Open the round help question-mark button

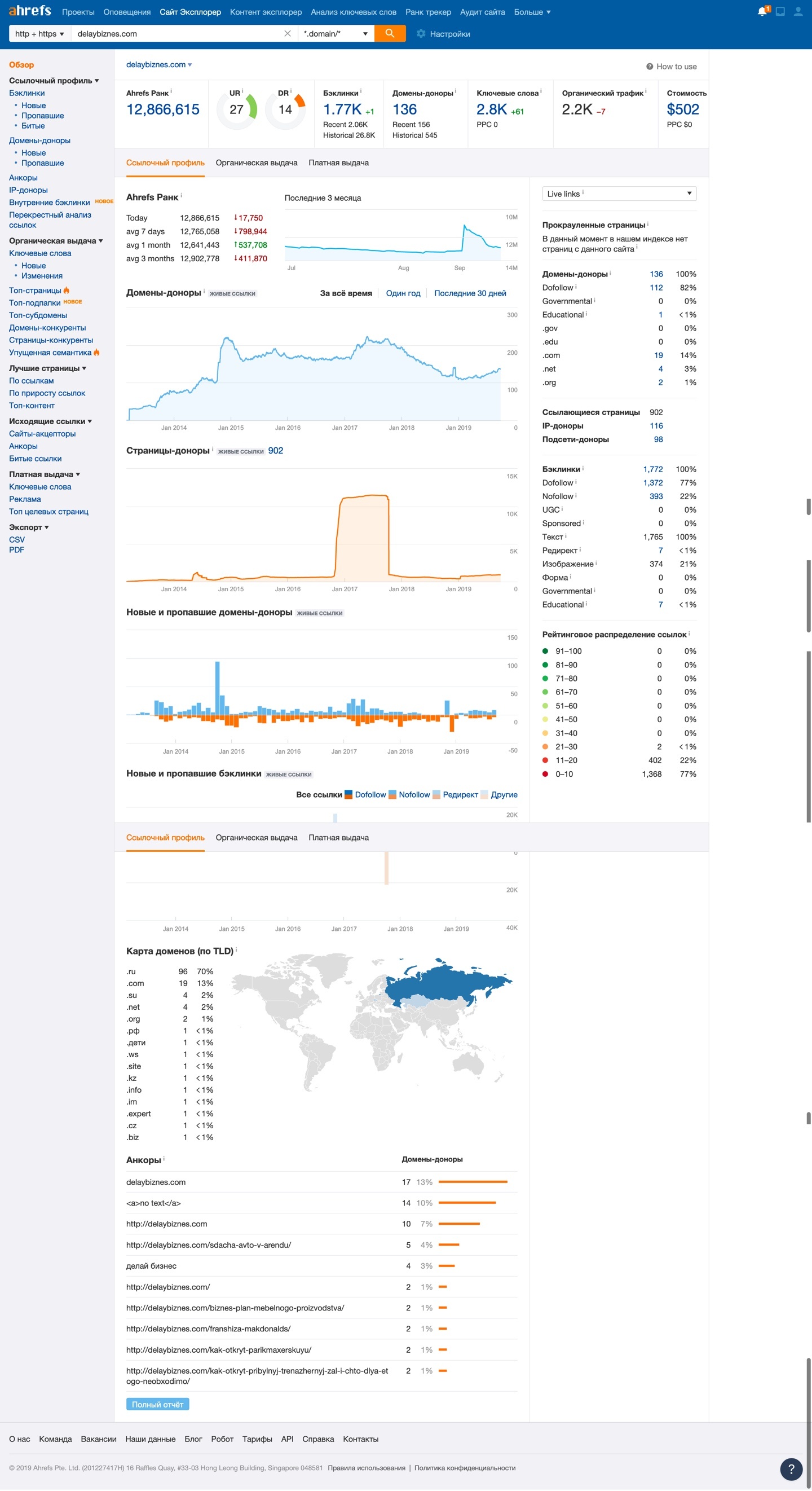pyautogui.click(x=791, y=1468)
